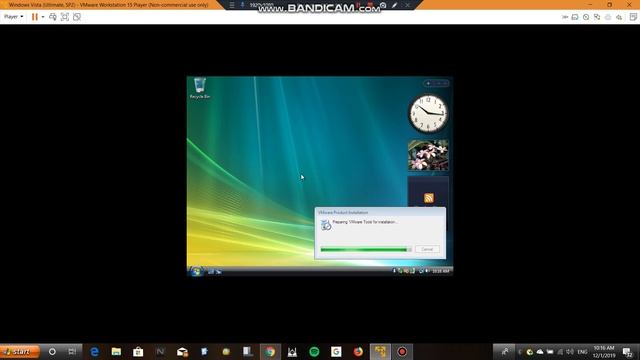The height and width of the screenshot is (360, 640).
Task: Open the host Action Center notifications
Action: pos(627,351)
